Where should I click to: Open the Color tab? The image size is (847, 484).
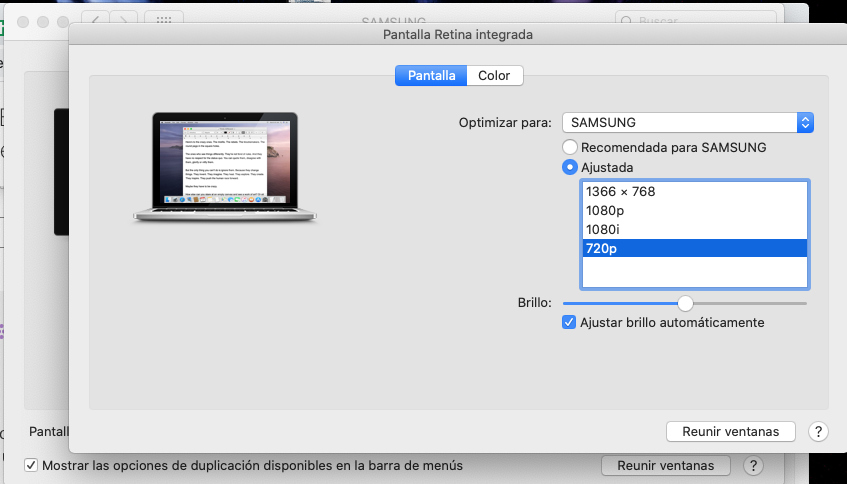click(x=494, y=76)
